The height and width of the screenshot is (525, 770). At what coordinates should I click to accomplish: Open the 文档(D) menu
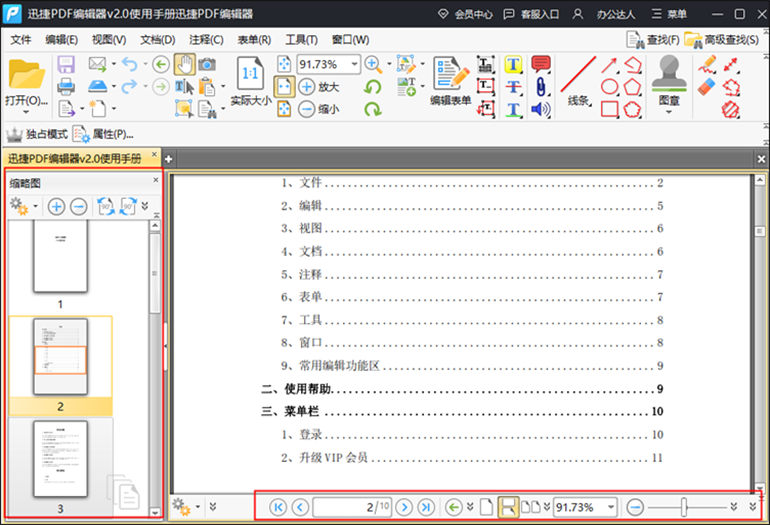point(158,40)
